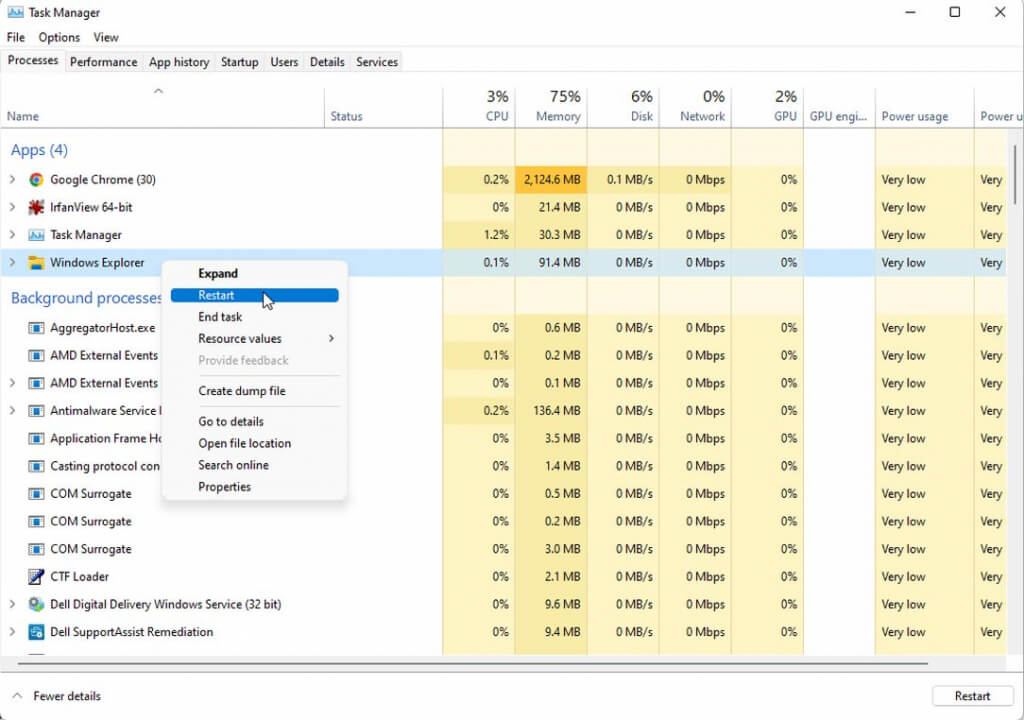
Task: Expand the IrfanView 64-bit process row
Action: click(12, 208)
